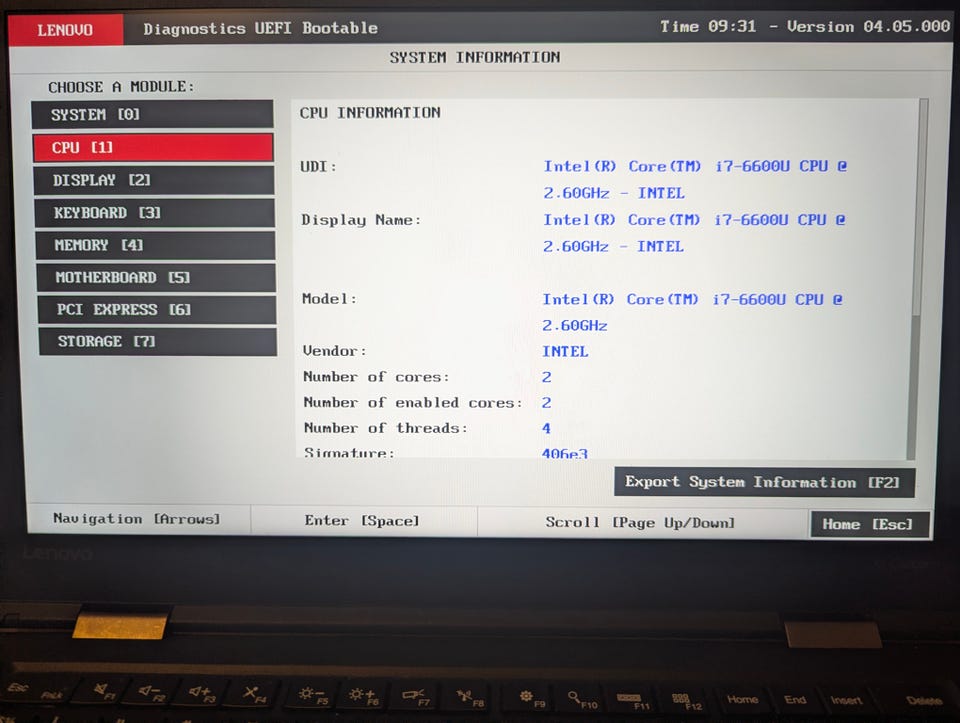Click Export System Information [F2] button
Image resolution: width=960 pixels, height=723 pixels.
click(765, 482)
